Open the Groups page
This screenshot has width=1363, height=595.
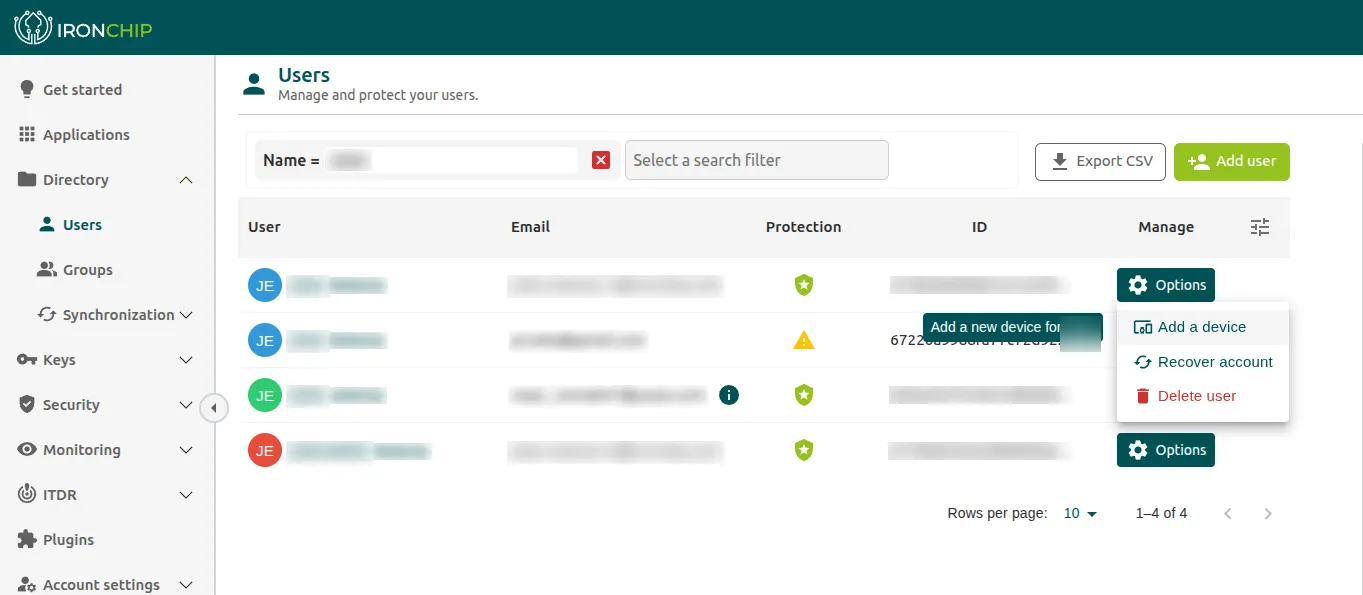(x=75, y=270)
